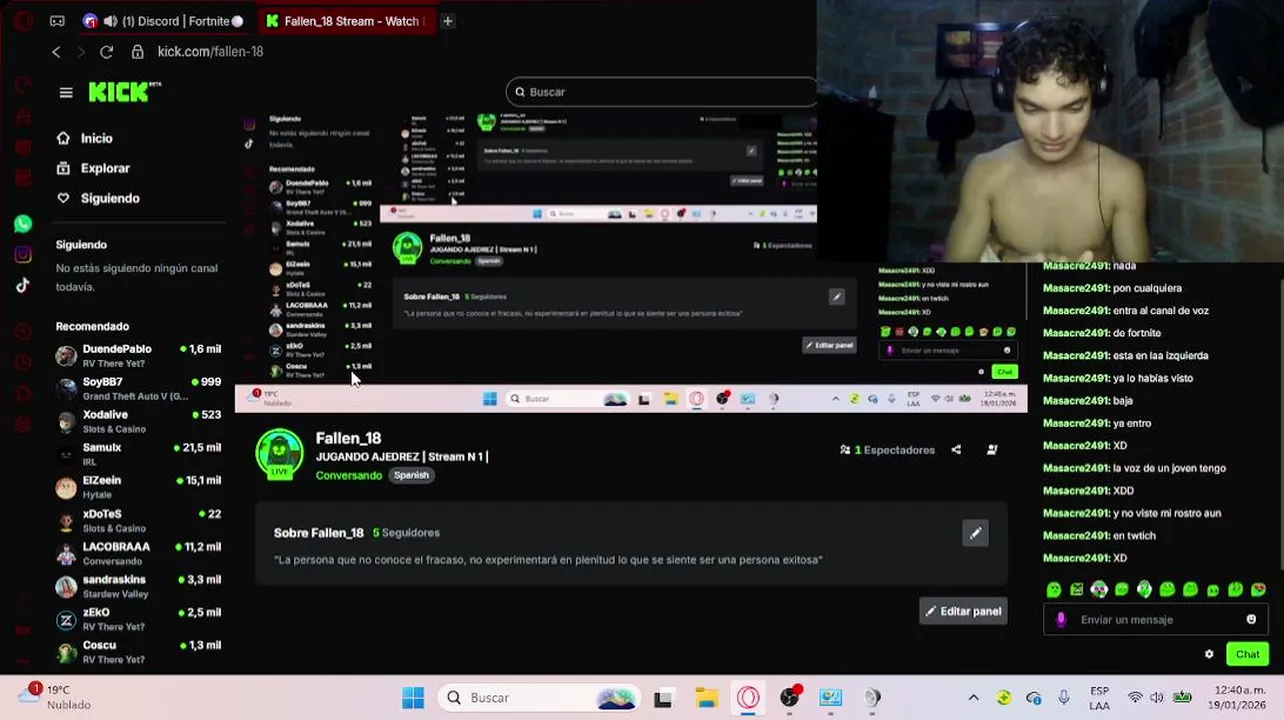Image resolution: width=1284 pixels, height=720 pixels.
Task: Go back with the browser back arrow
Action: pos(56,51)
